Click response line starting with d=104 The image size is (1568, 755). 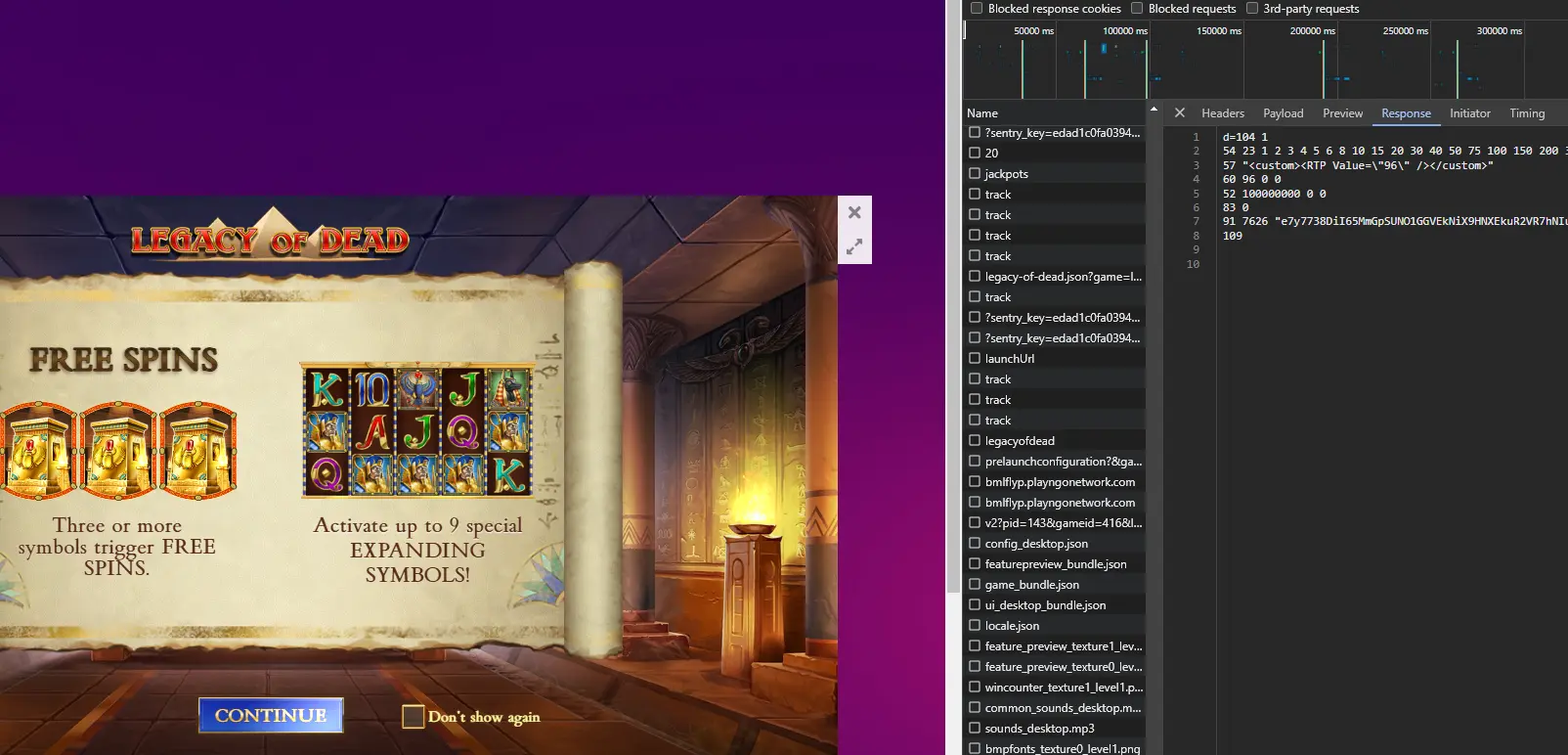1244,137
